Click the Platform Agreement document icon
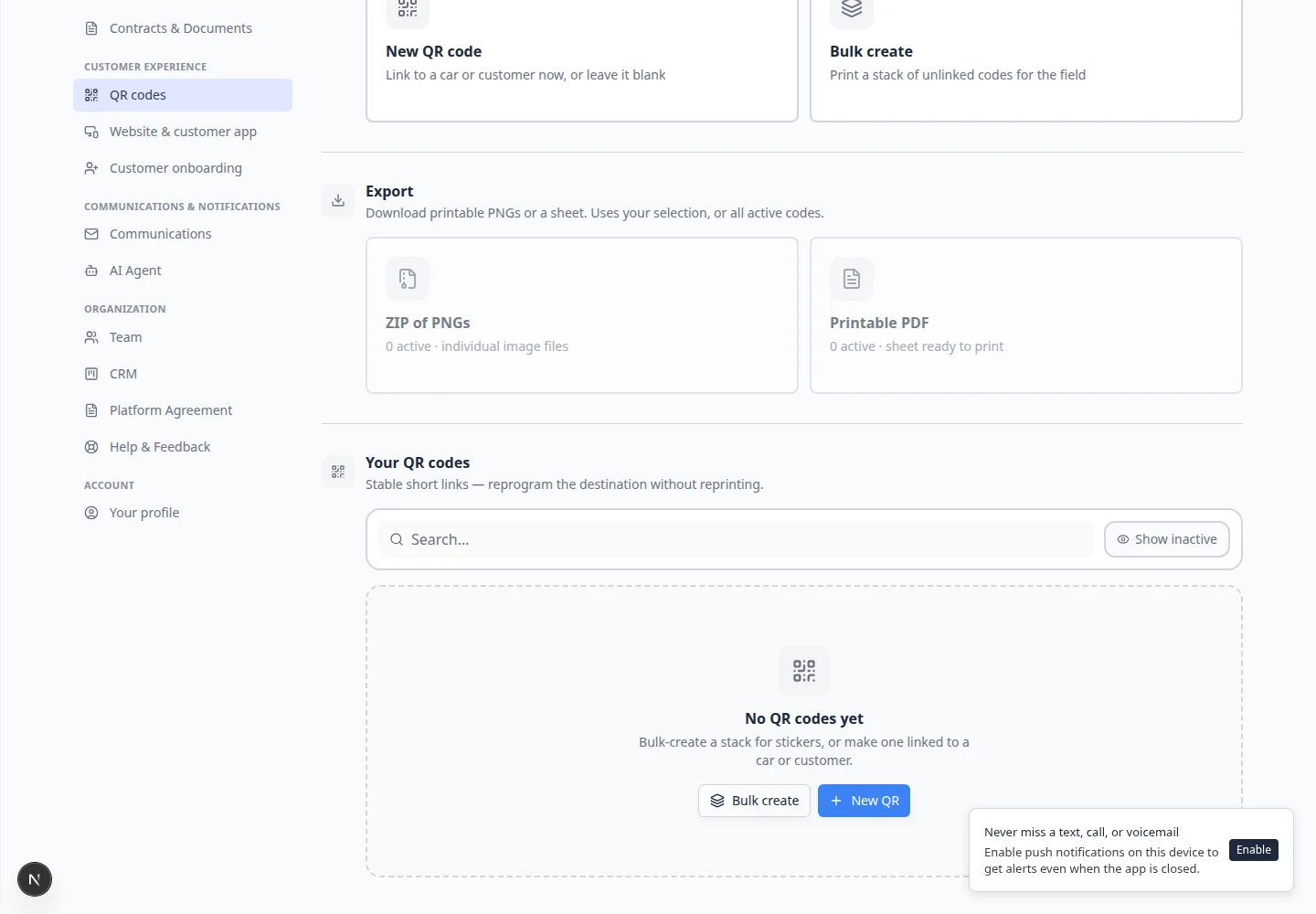Screen dimensions: 1316x914 (x=91, y=410)
